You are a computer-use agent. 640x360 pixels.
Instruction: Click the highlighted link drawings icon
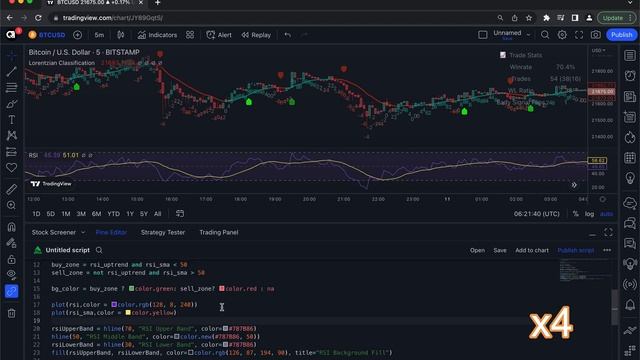click(11, 291)
